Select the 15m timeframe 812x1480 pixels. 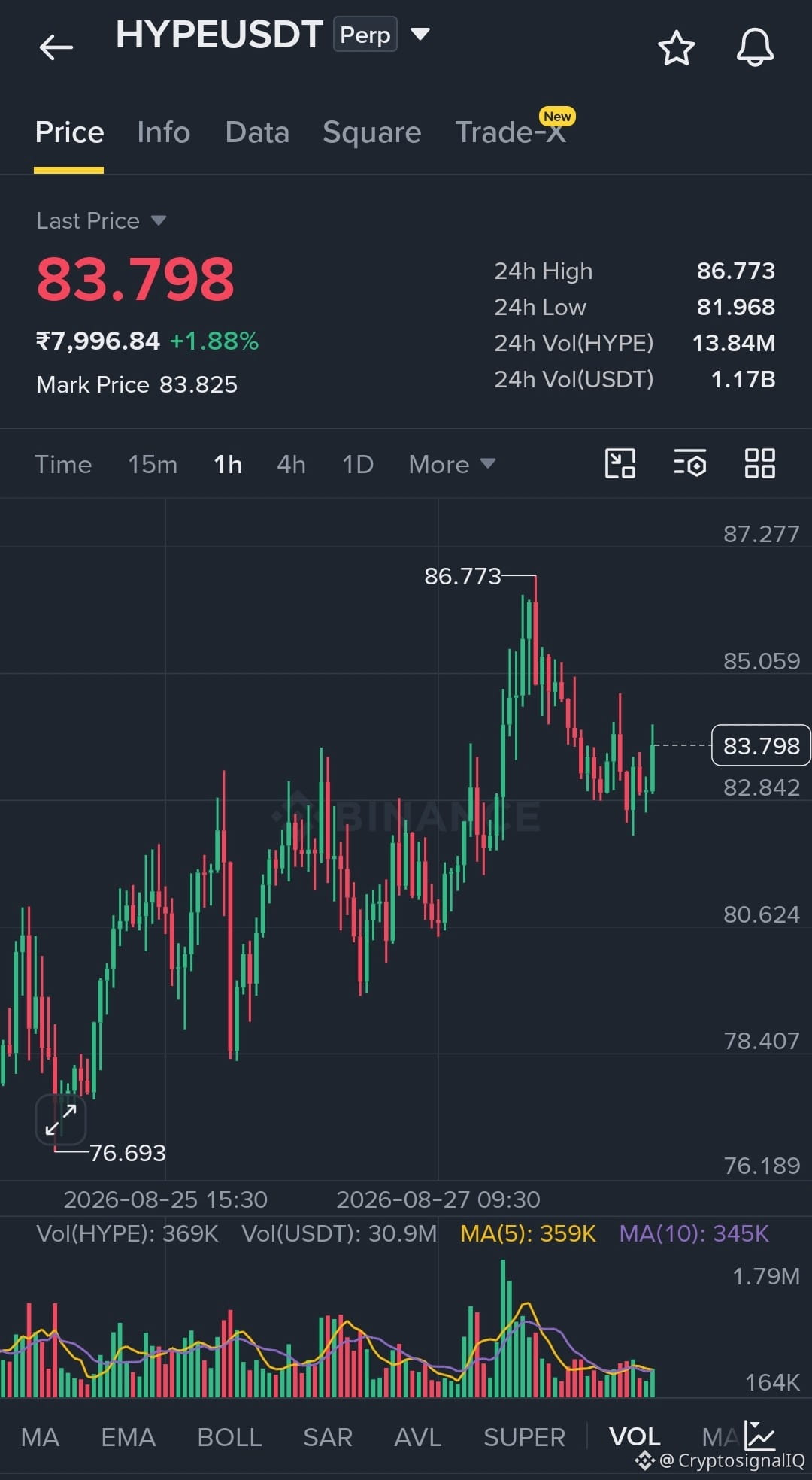click(153, 464)
